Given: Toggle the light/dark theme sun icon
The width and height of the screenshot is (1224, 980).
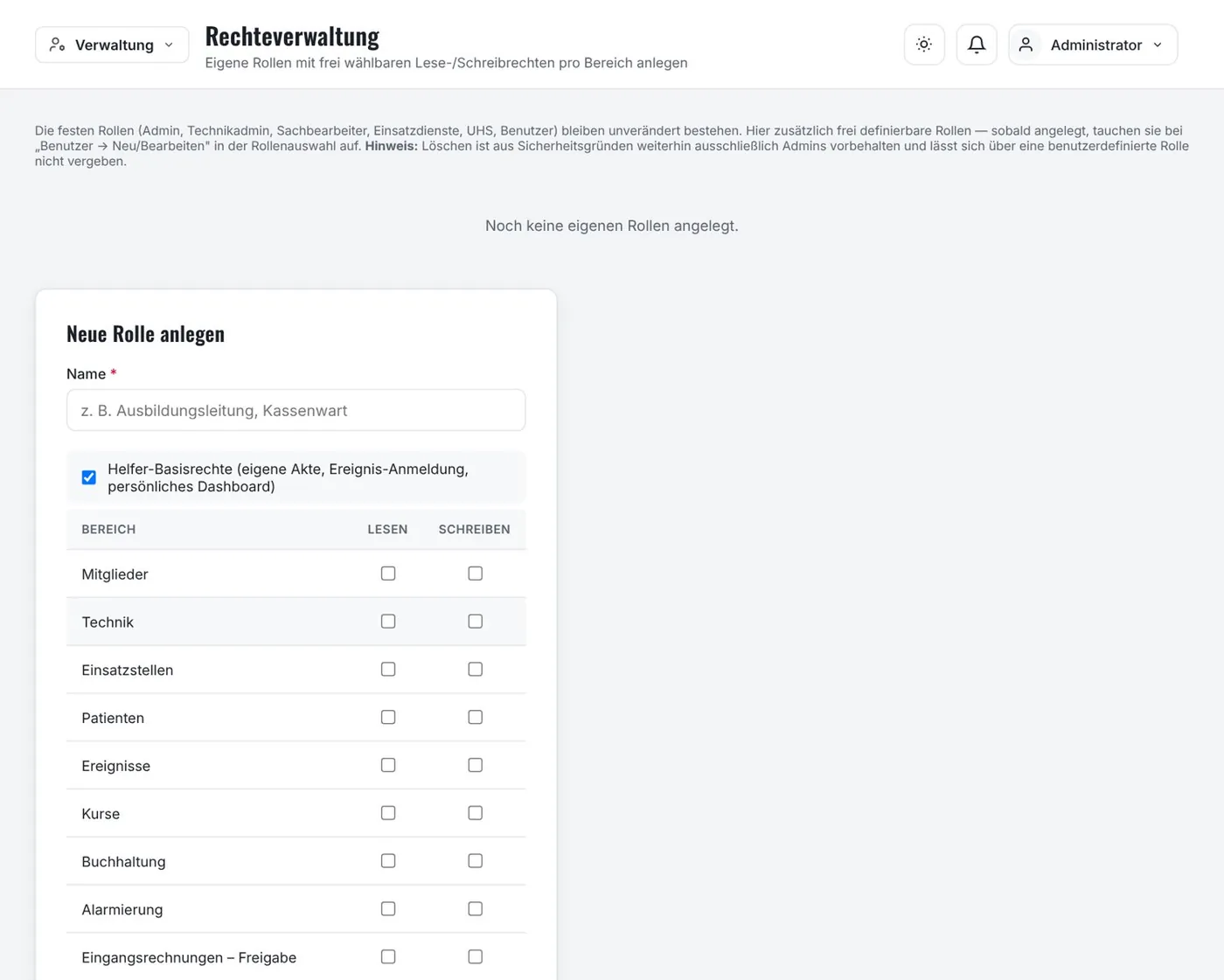Looking at the screenshot, I should 924,45.
